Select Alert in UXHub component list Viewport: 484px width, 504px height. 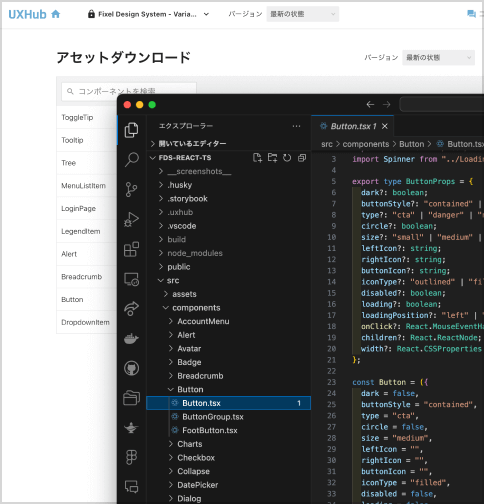tap(87, 254)
